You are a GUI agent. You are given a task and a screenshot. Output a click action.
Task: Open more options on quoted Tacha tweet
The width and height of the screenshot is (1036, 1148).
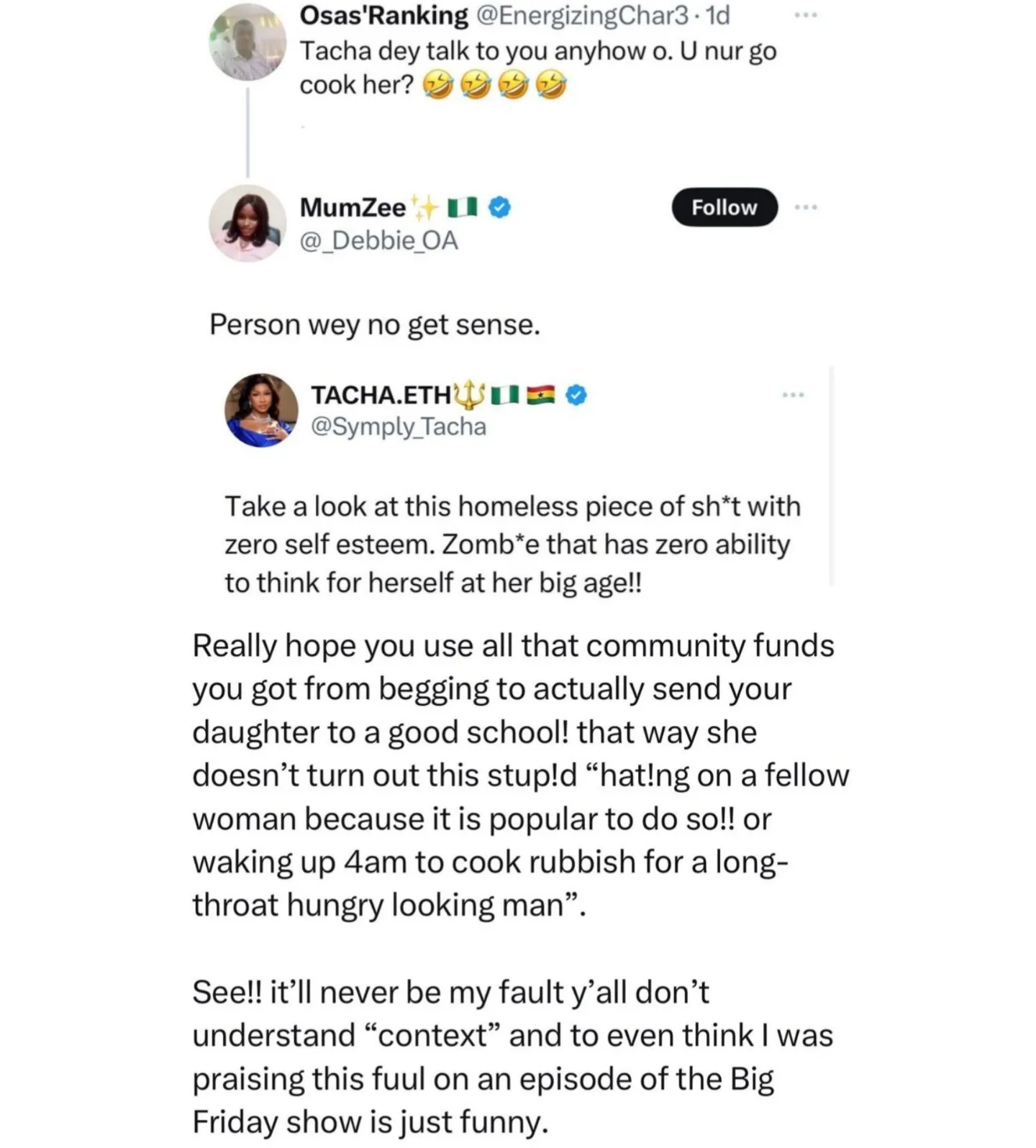click(x=793, y=394)
